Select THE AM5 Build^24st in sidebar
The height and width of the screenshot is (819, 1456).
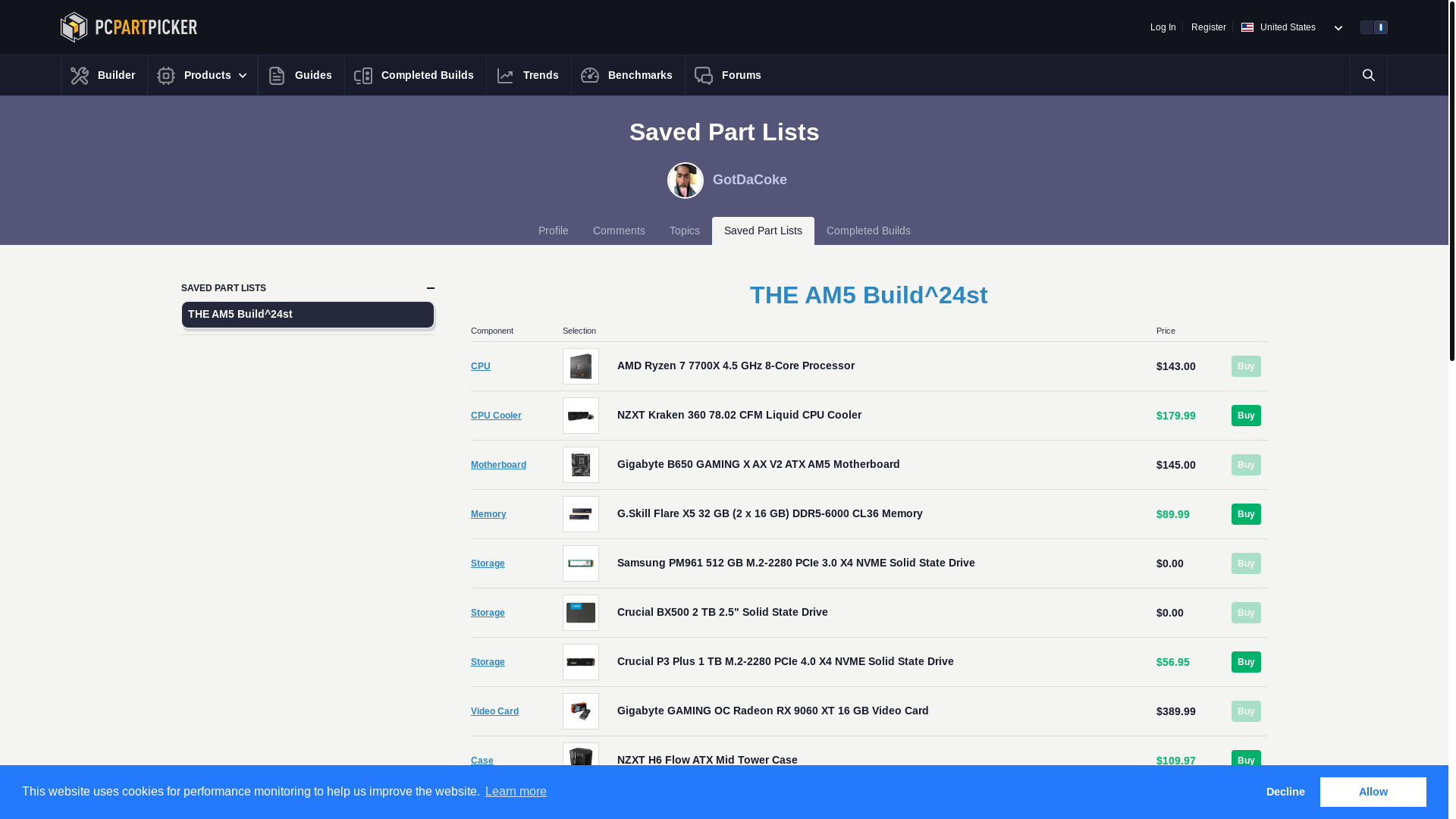pyautogui.click(x=308, y=315)
